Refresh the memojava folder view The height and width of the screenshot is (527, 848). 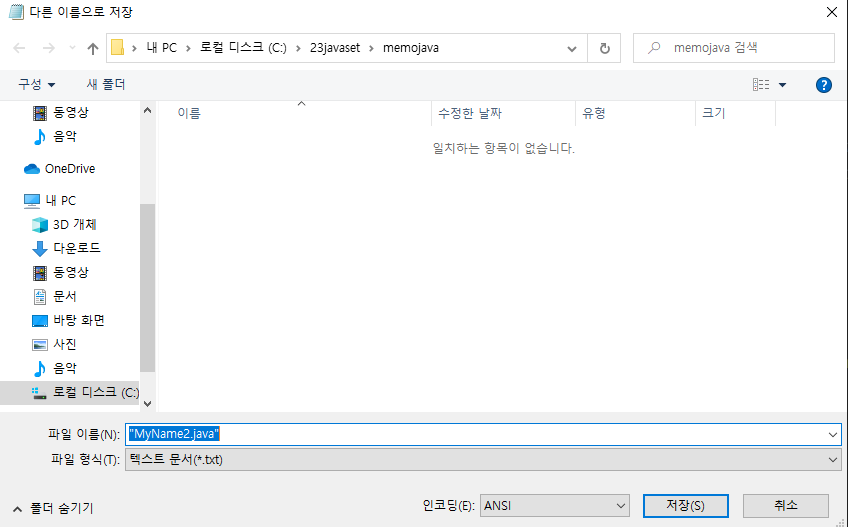(605, 48)
